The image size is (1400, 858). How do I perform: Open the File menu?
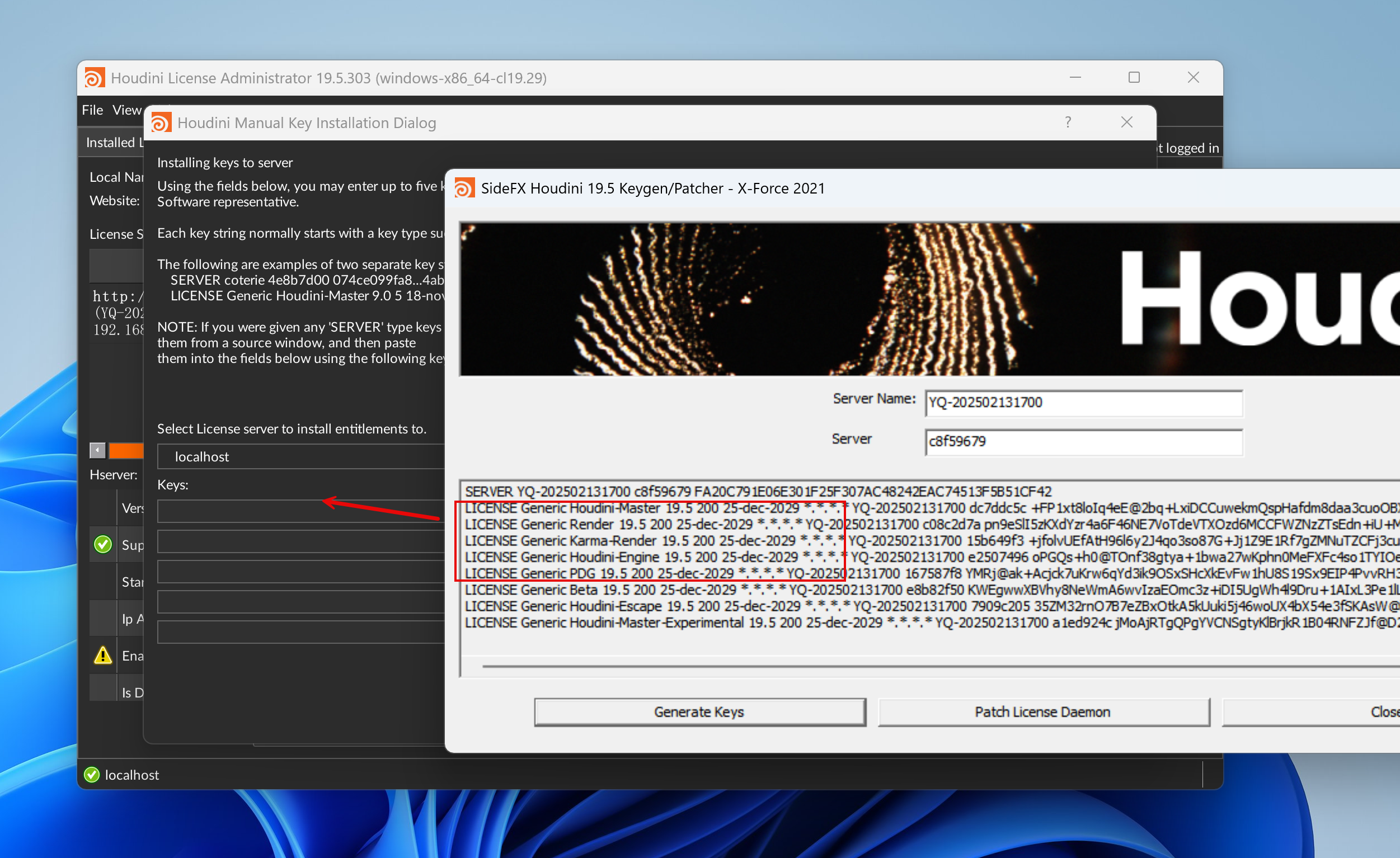coord(92,110)
